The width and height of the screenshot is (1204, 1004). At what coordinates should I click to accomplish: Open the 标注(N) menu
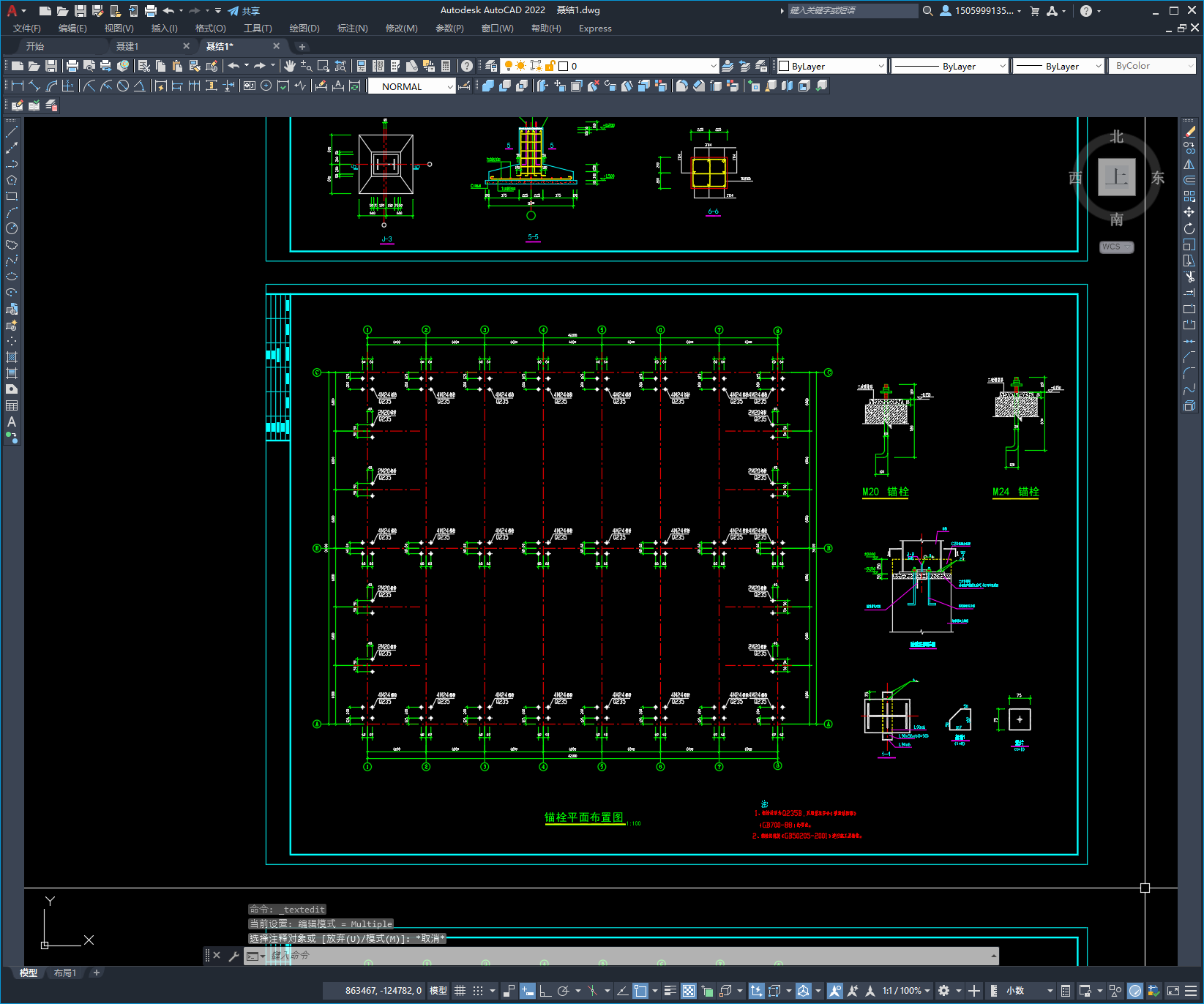pos(352,29)
